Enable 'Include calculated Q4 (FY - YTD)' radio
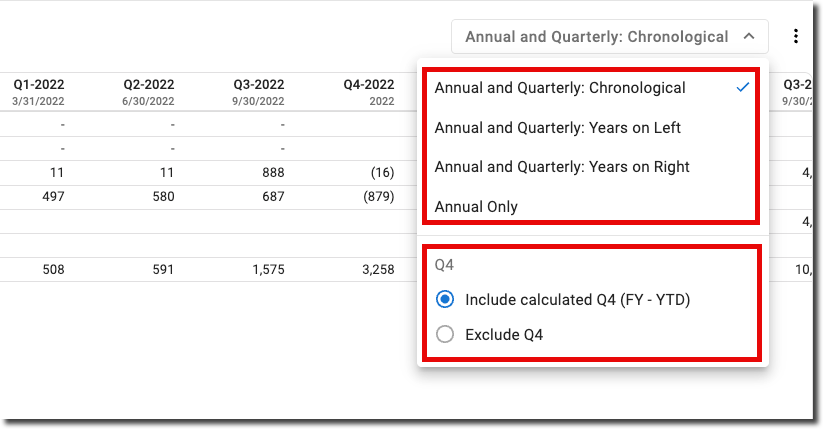 [446, 299]
